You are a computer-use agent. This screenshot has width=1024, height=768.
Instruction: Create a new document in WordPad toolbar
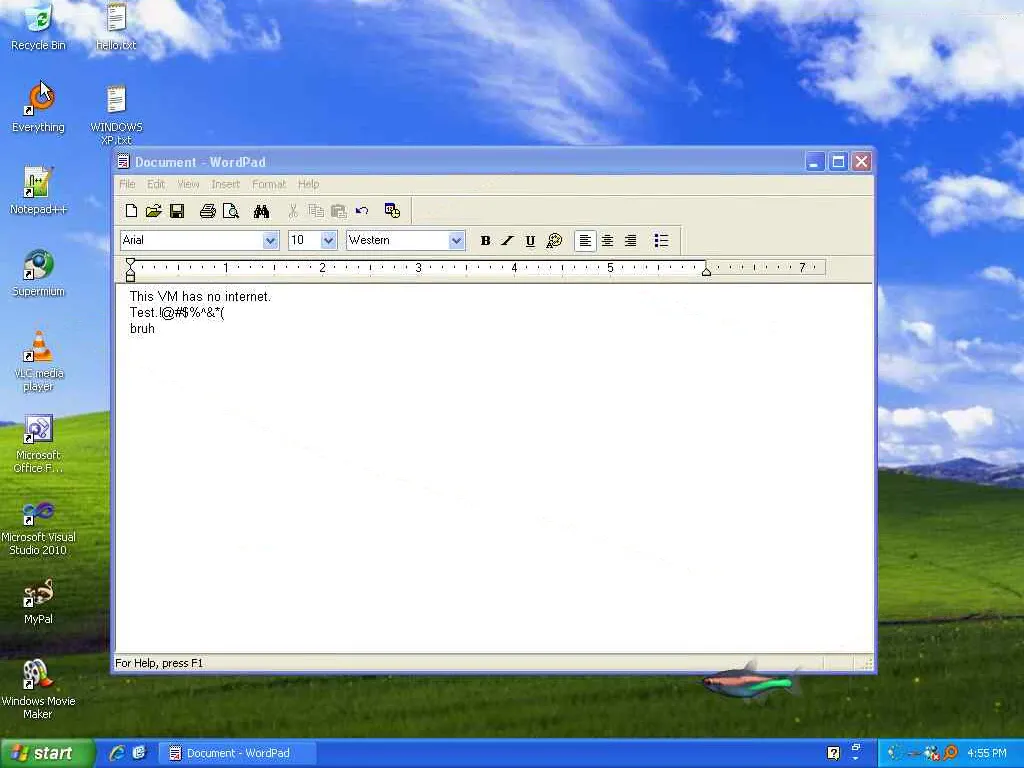click(131, 211)
